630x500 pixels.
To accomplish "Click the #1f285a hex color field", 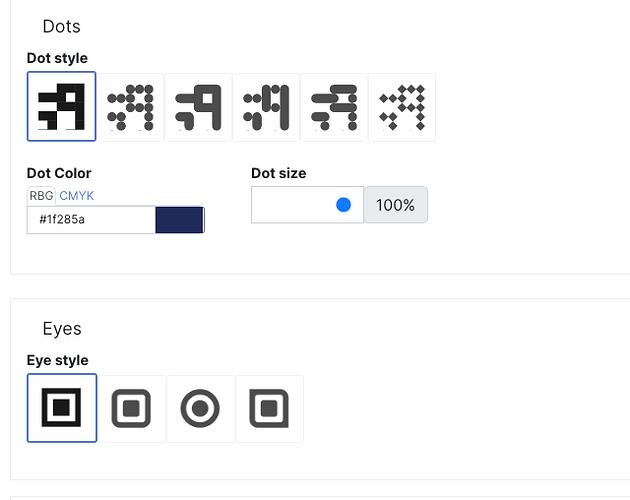I will coord(91,219).
